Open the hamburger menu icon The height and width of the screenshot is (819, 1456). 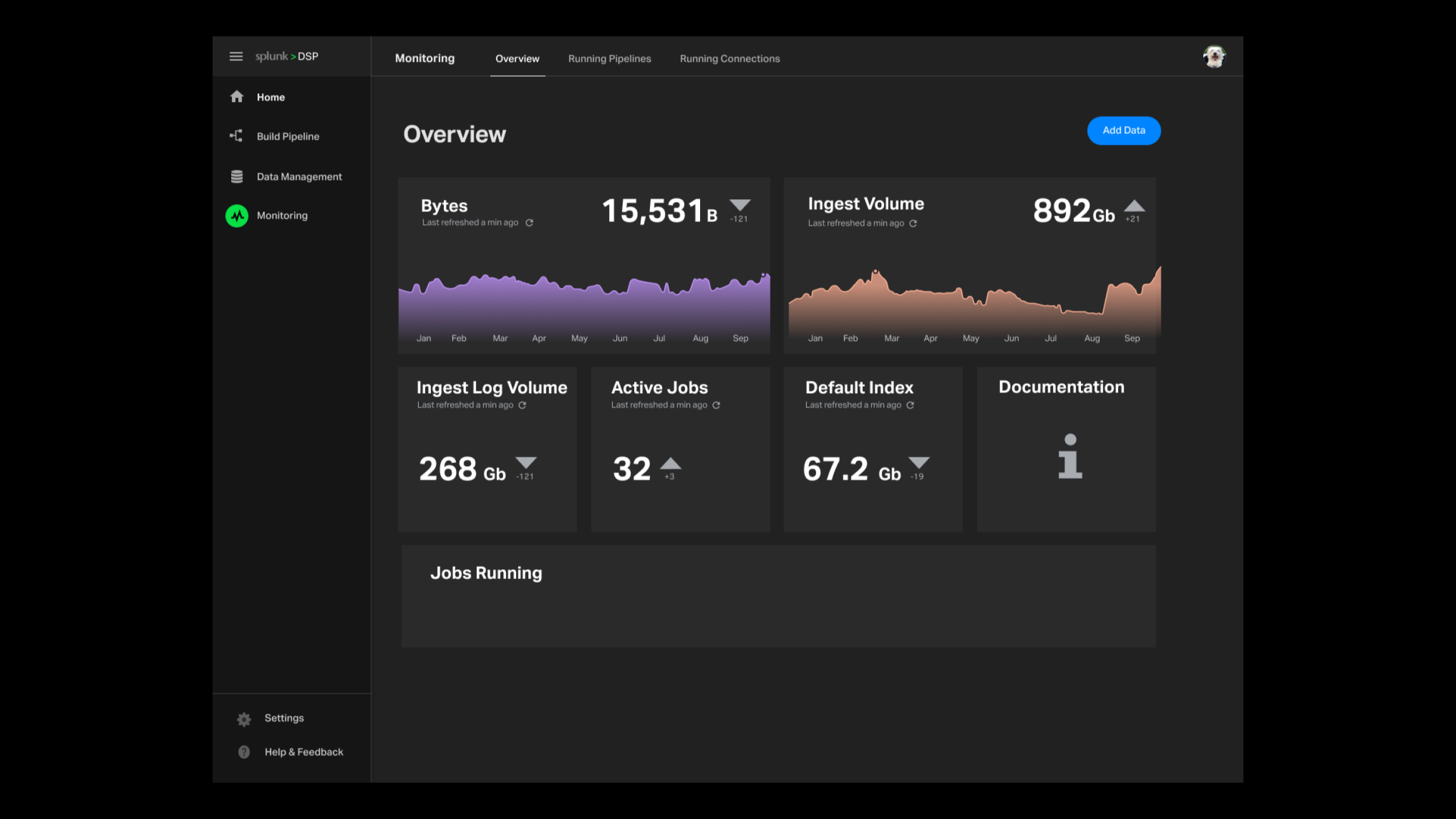236,57
